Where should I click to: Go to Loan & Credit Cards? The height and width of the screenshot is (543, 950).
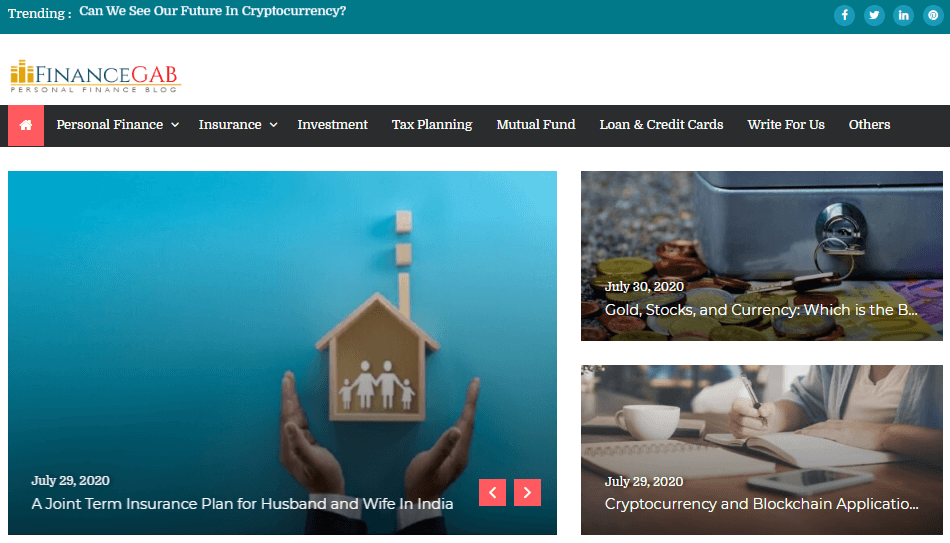[661, 125]
